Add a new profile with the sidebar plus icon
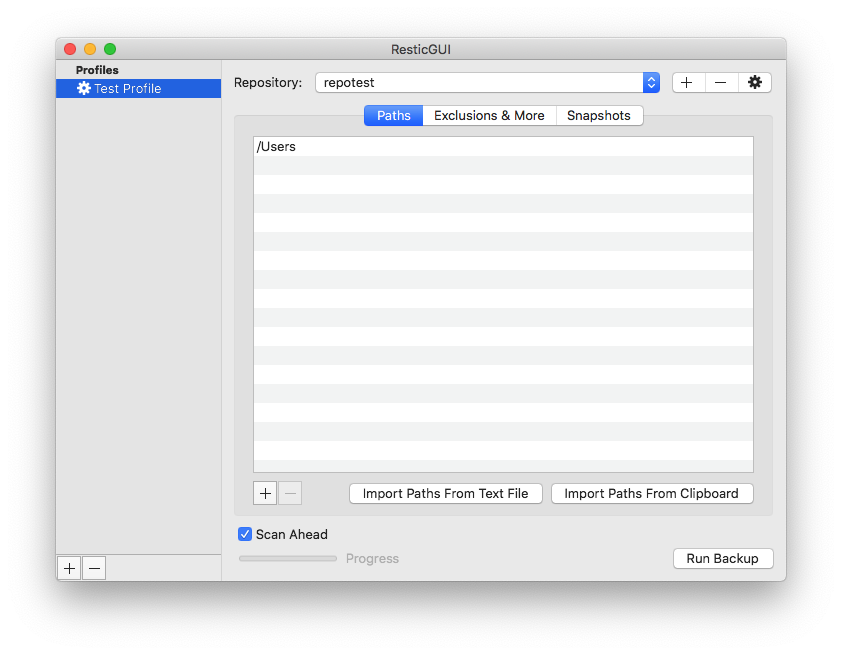 click(x=68, y=567)
